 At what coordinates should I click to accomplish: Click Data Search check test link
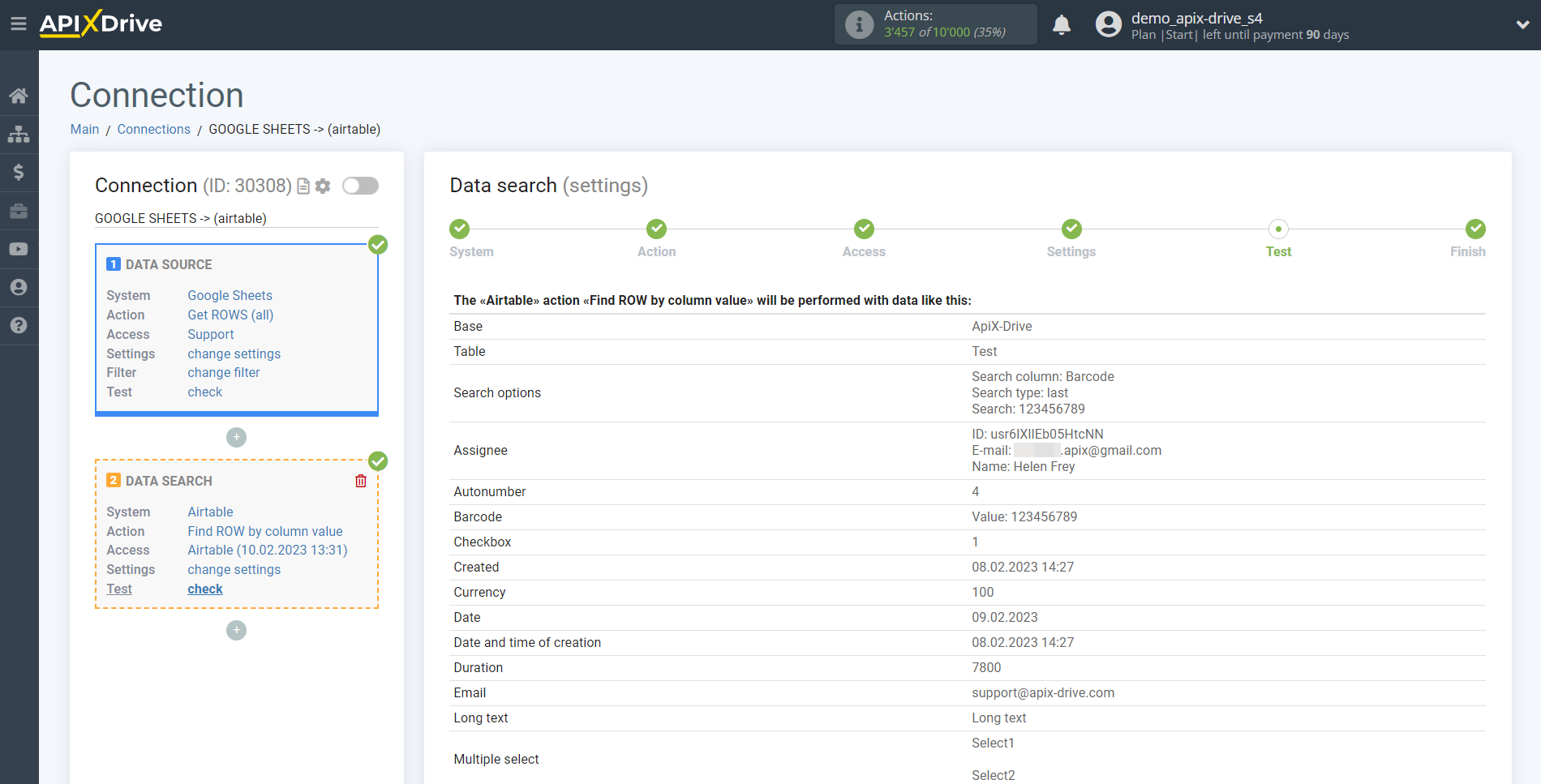204,589
